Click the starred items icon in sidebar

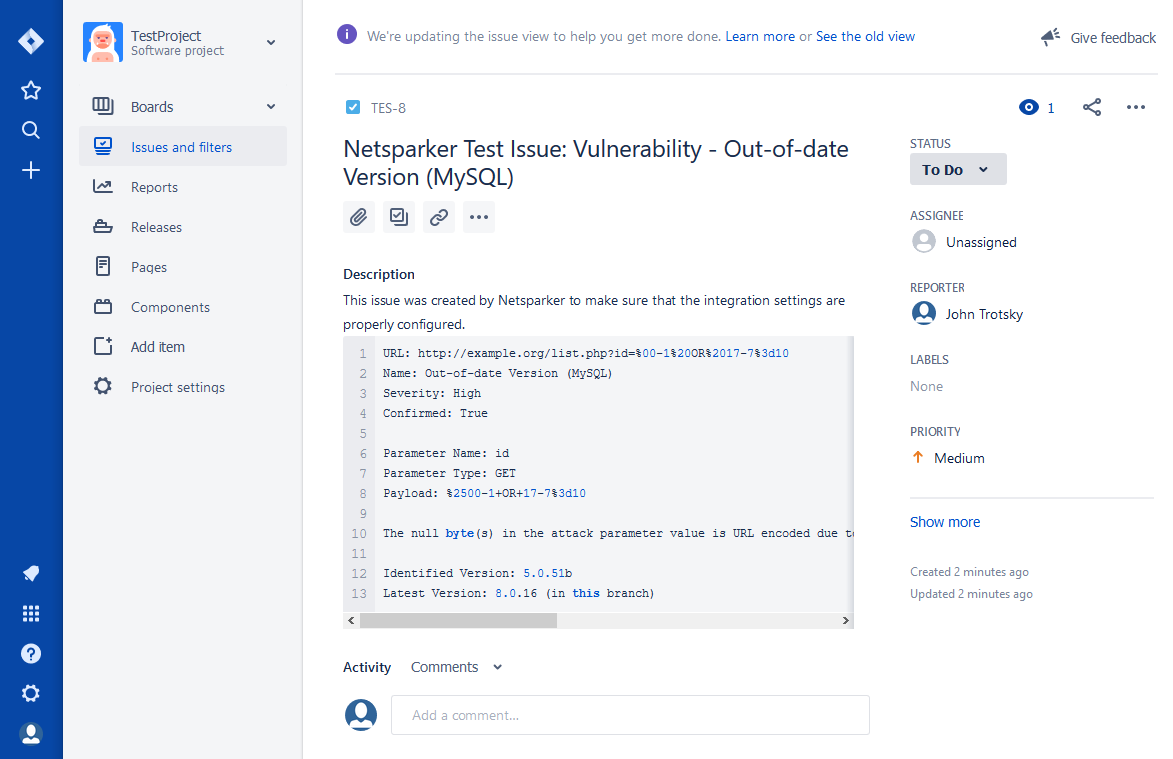click(31, 90)
